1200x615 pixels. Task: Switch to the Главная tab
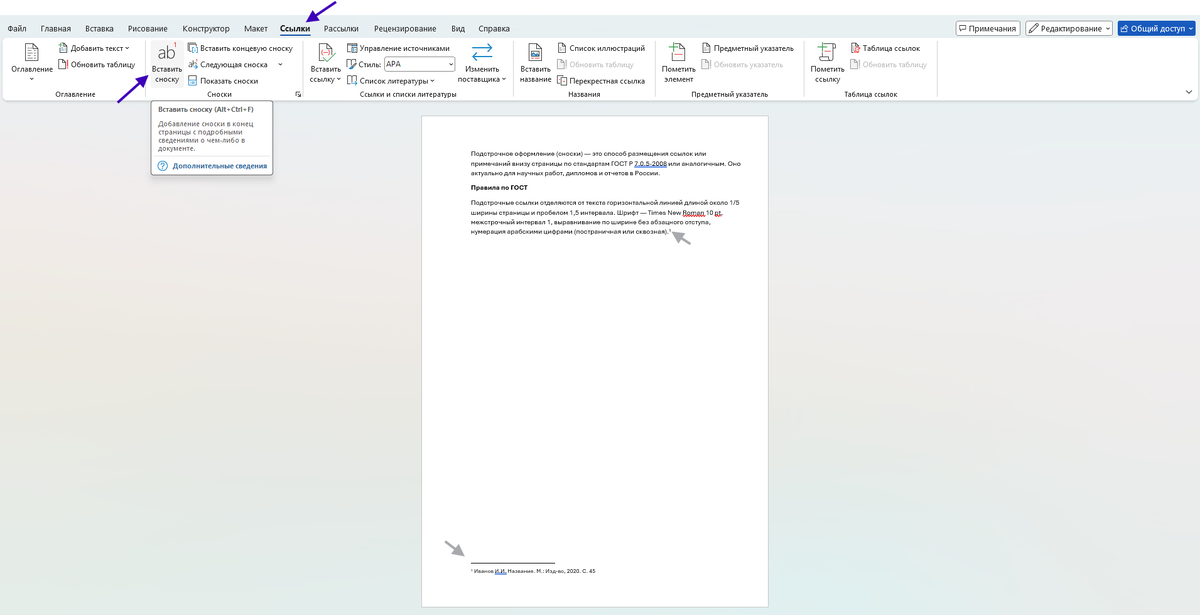[x=56, y=29]
